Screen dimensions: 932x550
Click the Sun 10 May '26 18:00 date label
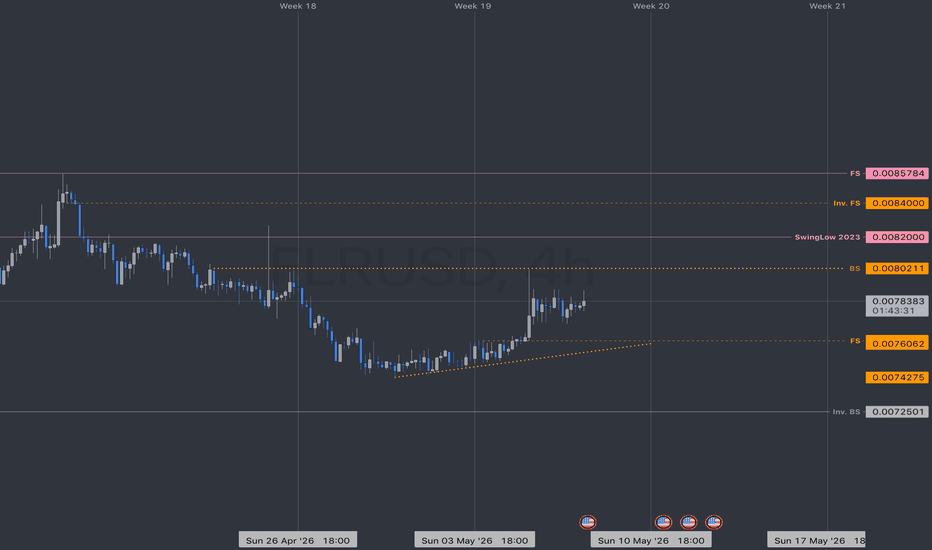[651, 540]
